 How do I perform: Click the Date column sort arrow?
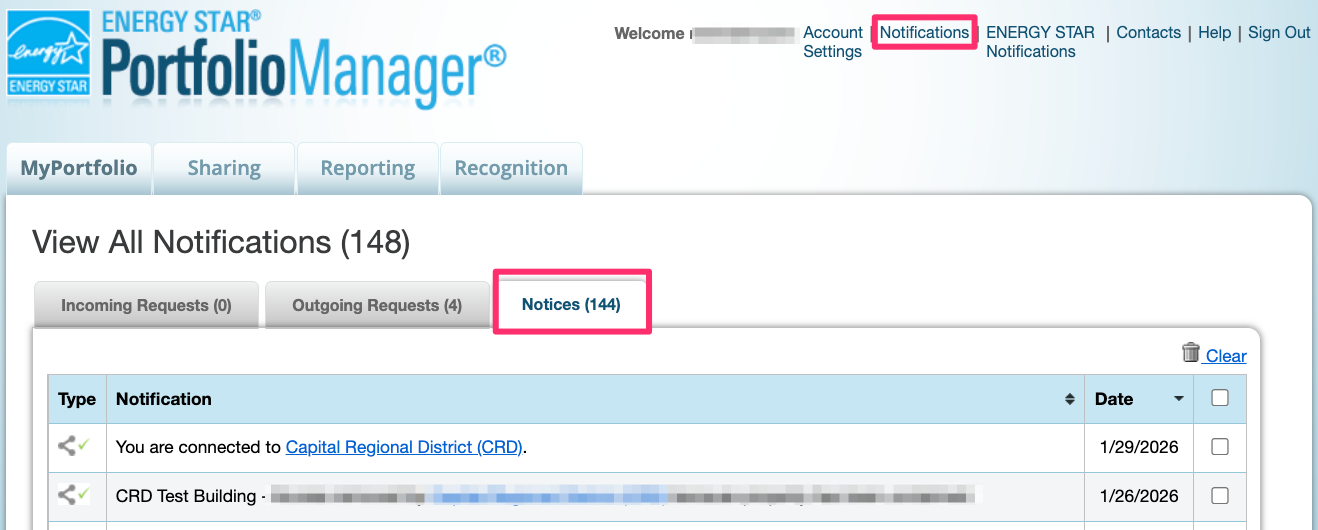pyautogui.click(x=1178, y=399)
